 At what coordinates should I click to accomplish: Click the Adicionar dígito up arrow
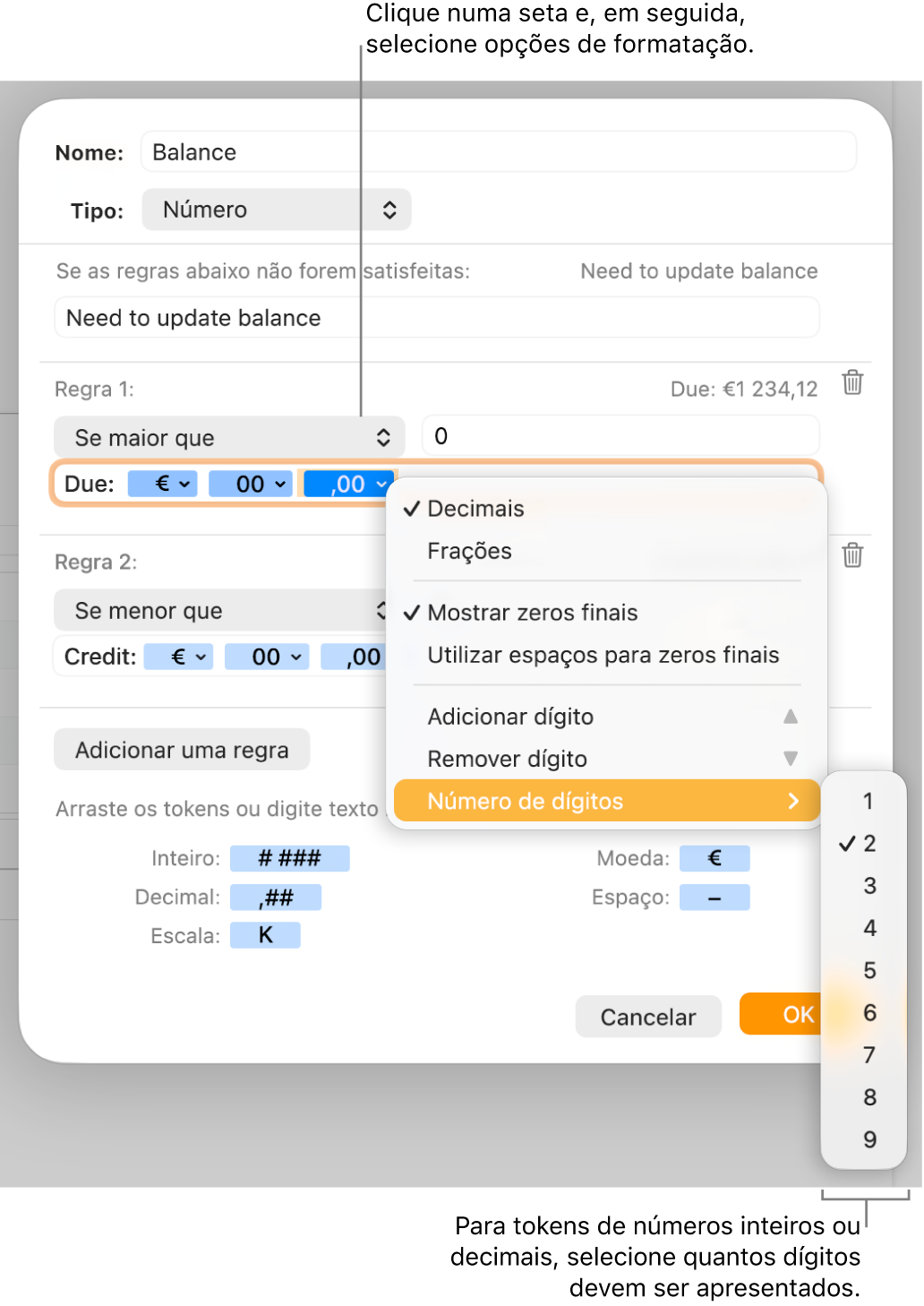point(790,717)
